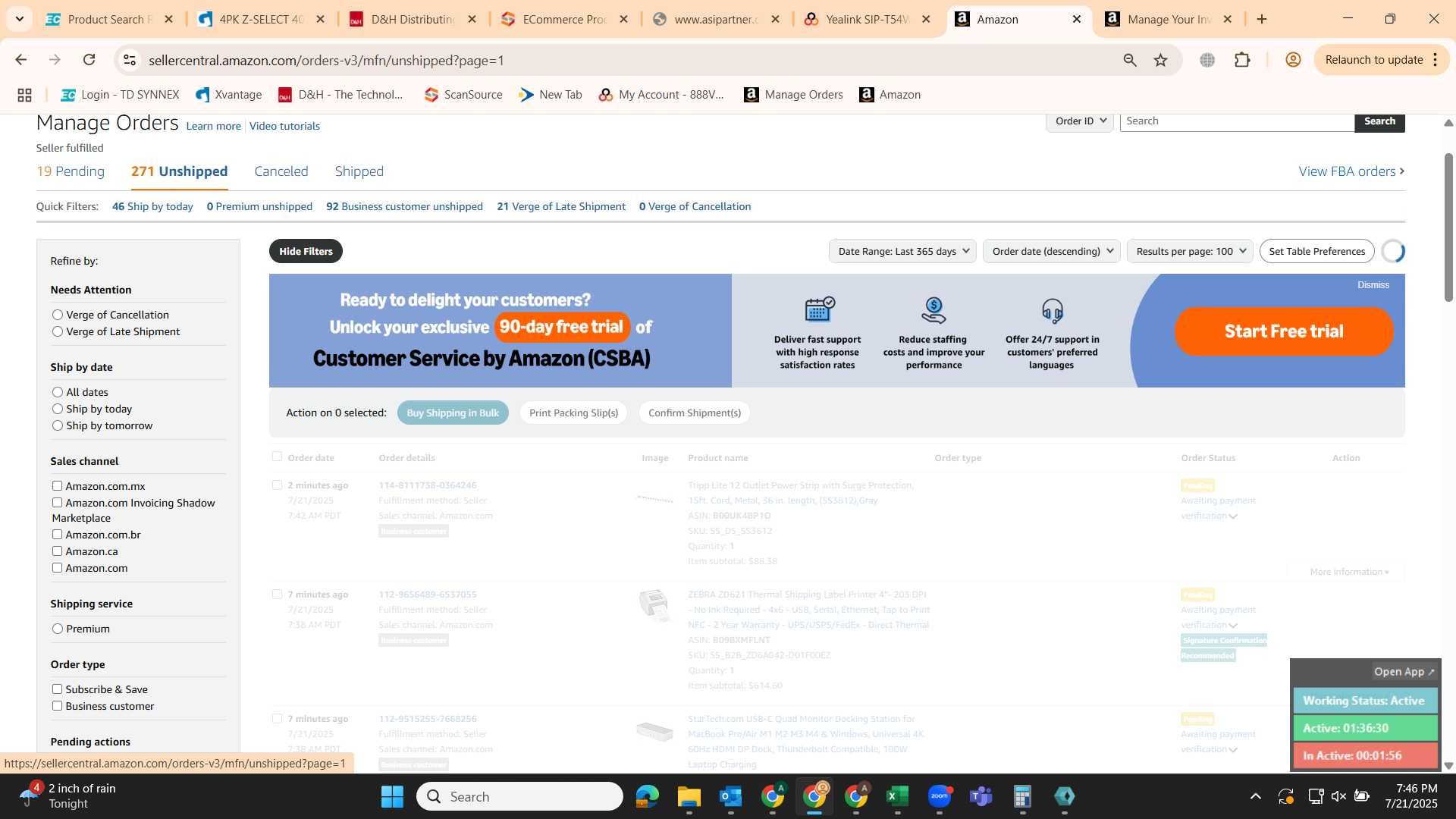The image size is (1456, 819).
Task: Select Verge of Cancellation radio button
Action: (58, 315)
